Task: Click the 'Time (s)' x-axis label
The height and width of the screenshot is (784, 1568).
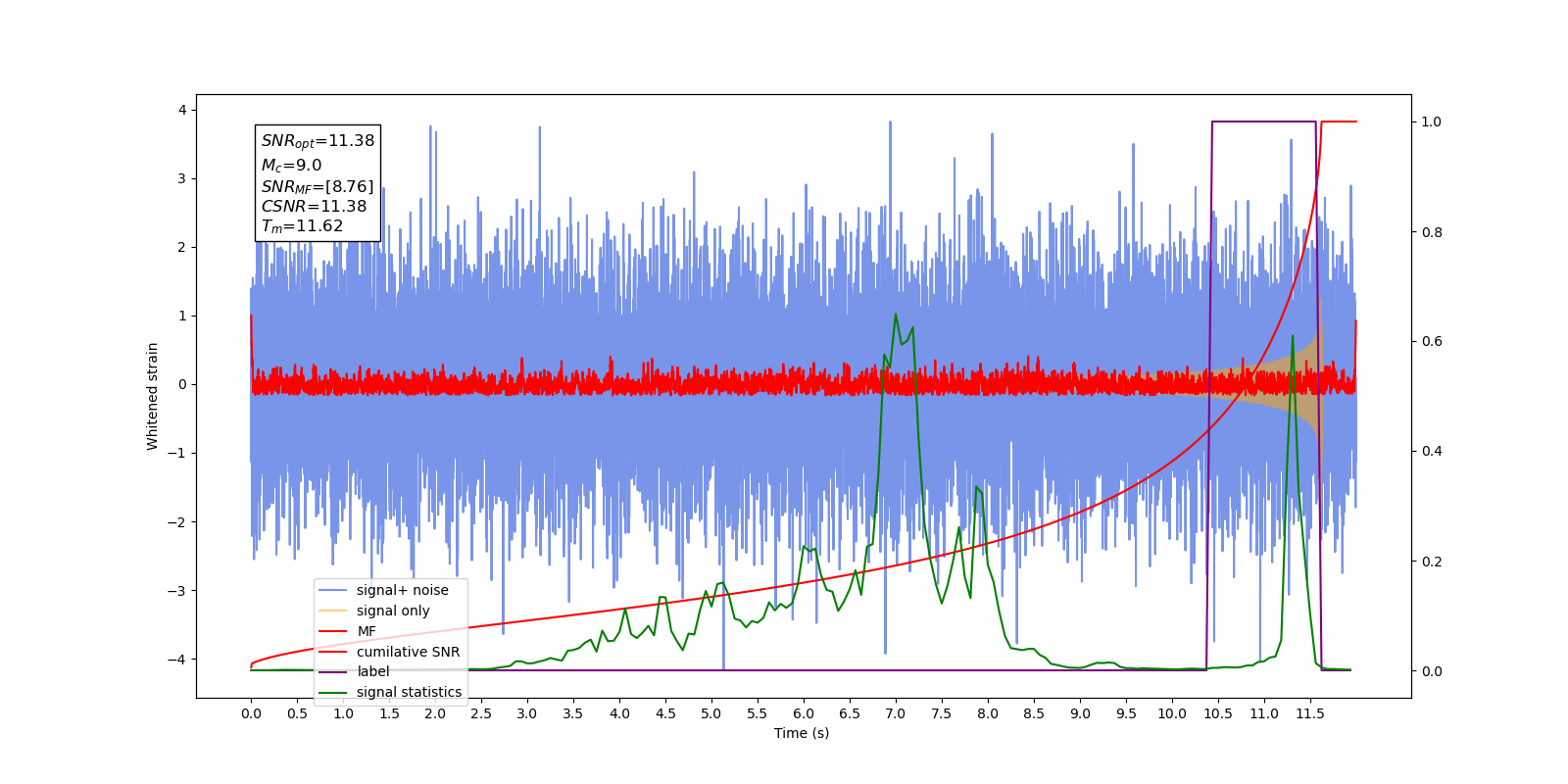Action: pos(802,733)
